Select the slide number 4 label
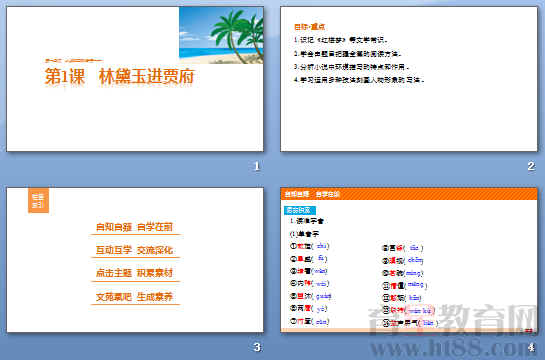 pyautogui.click(x=531, y=347)
